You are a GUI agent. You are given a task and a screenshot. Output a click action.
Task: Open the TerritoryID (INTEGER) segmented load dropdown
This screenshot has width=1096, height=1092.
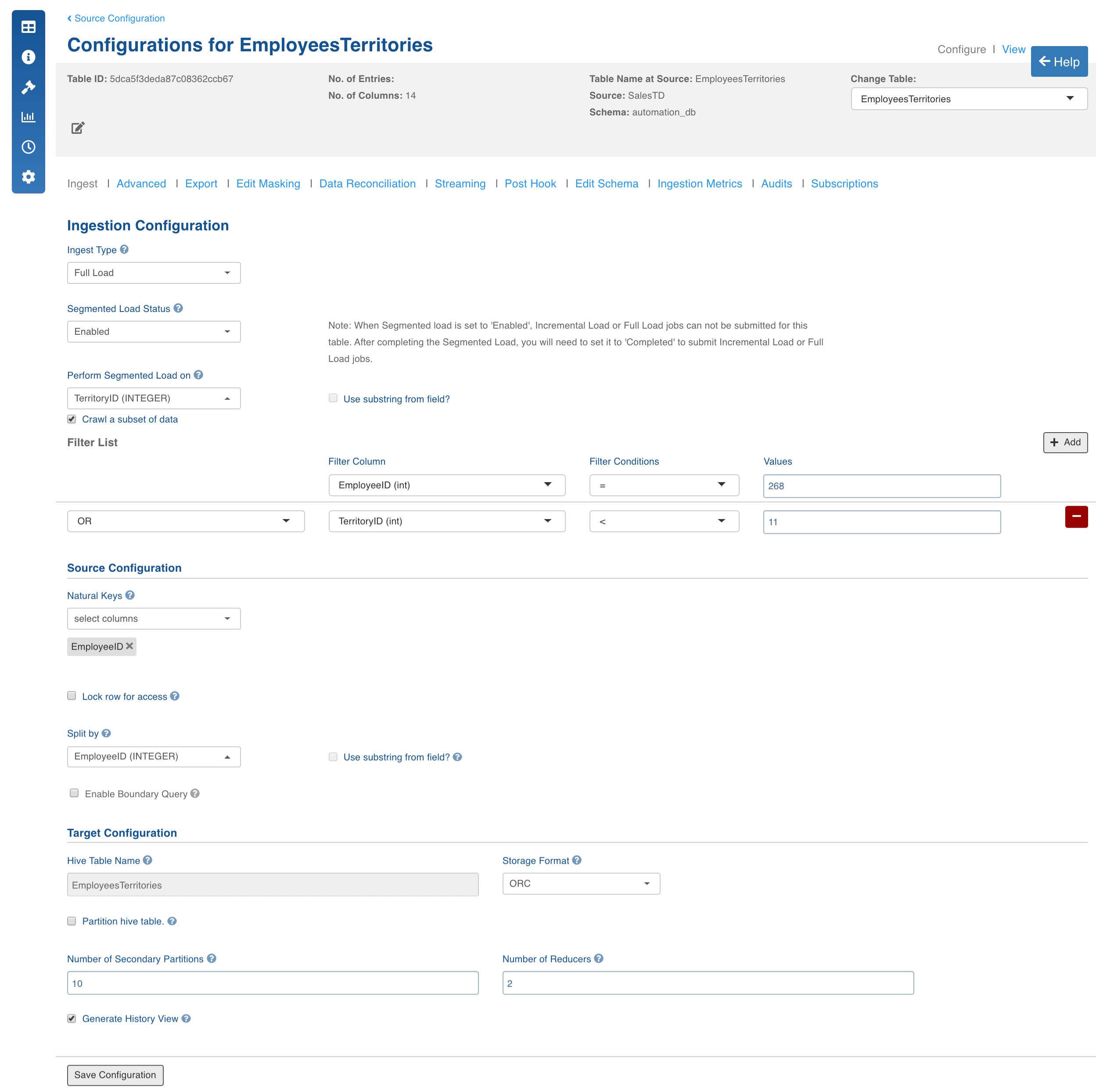point(154,398)
